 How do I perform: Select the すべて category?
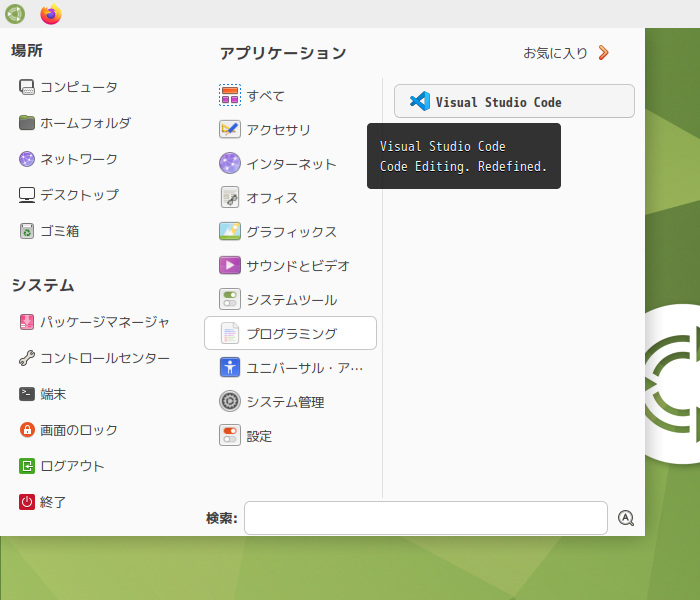290,95
